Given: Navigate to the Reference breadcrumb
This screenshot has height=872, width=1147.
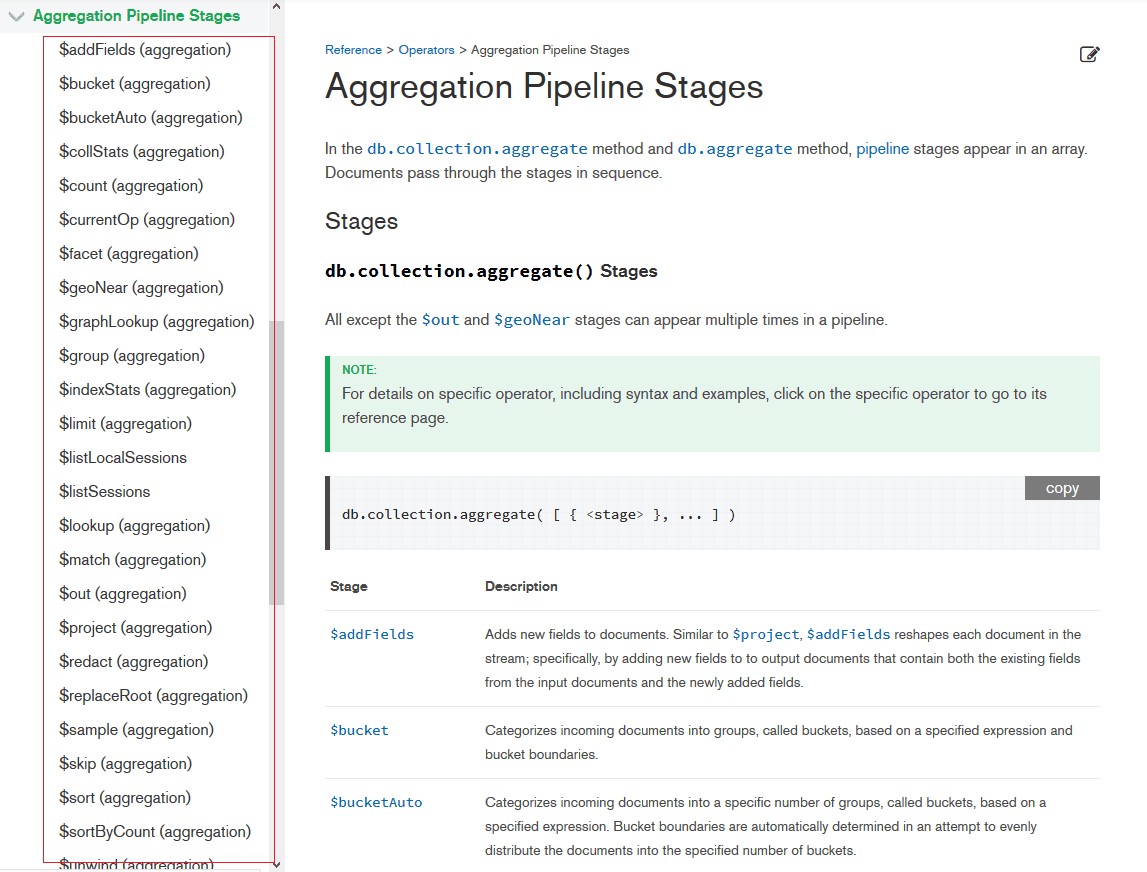Looking at the screenshot, I should pos(352,49).
